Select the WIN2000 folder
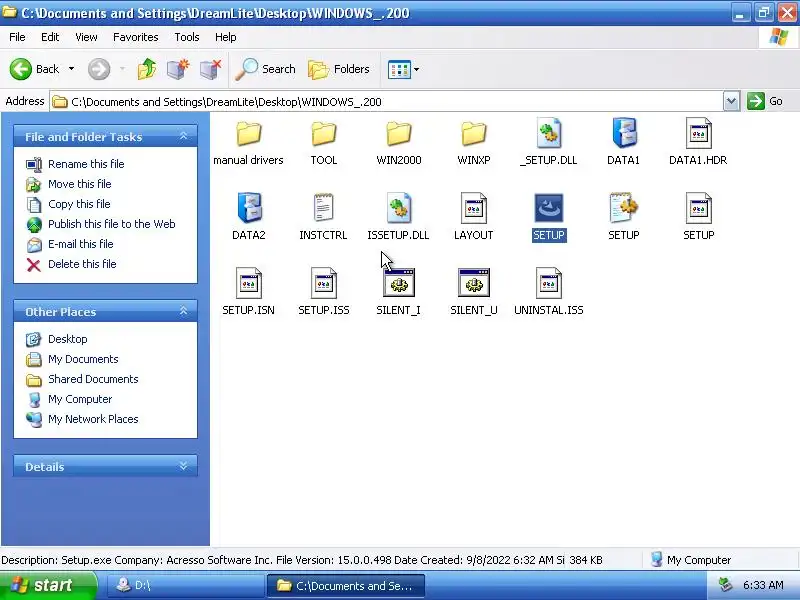Image resolution: width=800 pixels, height=600 pixels. coord(398,143)
